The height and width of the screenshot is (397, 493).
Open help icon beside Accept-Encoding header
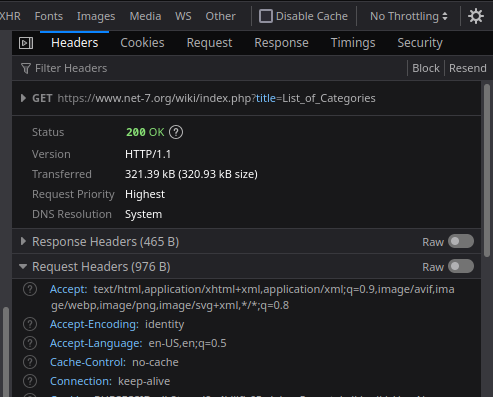point(30,324)
